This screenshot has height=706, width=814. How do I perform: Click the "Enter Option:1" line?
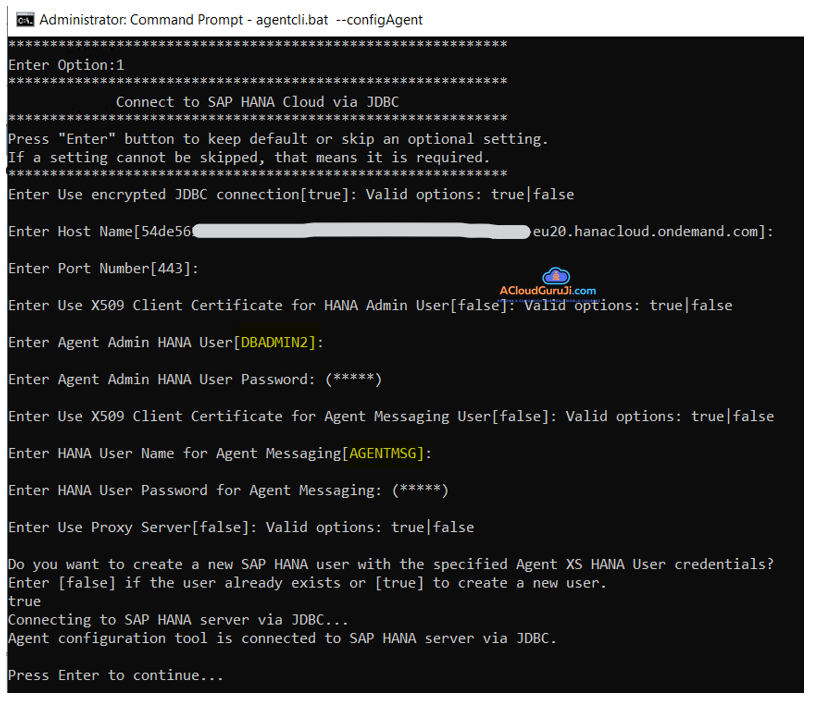(x=66, y=64)
